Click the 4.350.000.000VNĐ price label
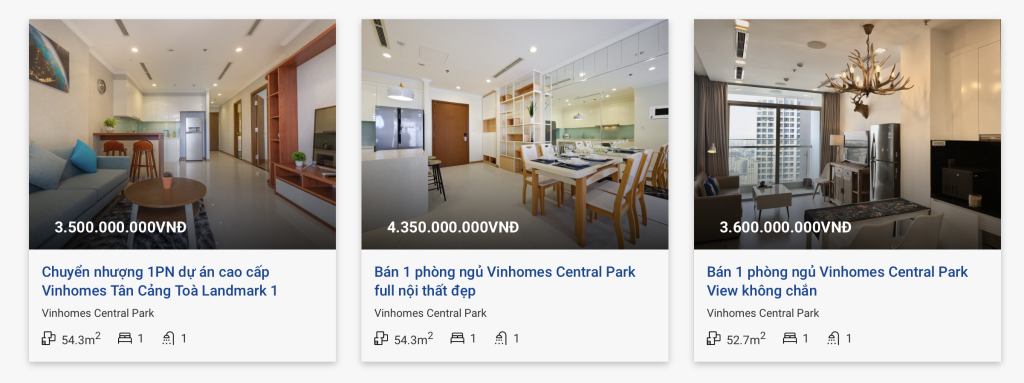The width and height of the screenshot is (1024, 383). point(453,227)
